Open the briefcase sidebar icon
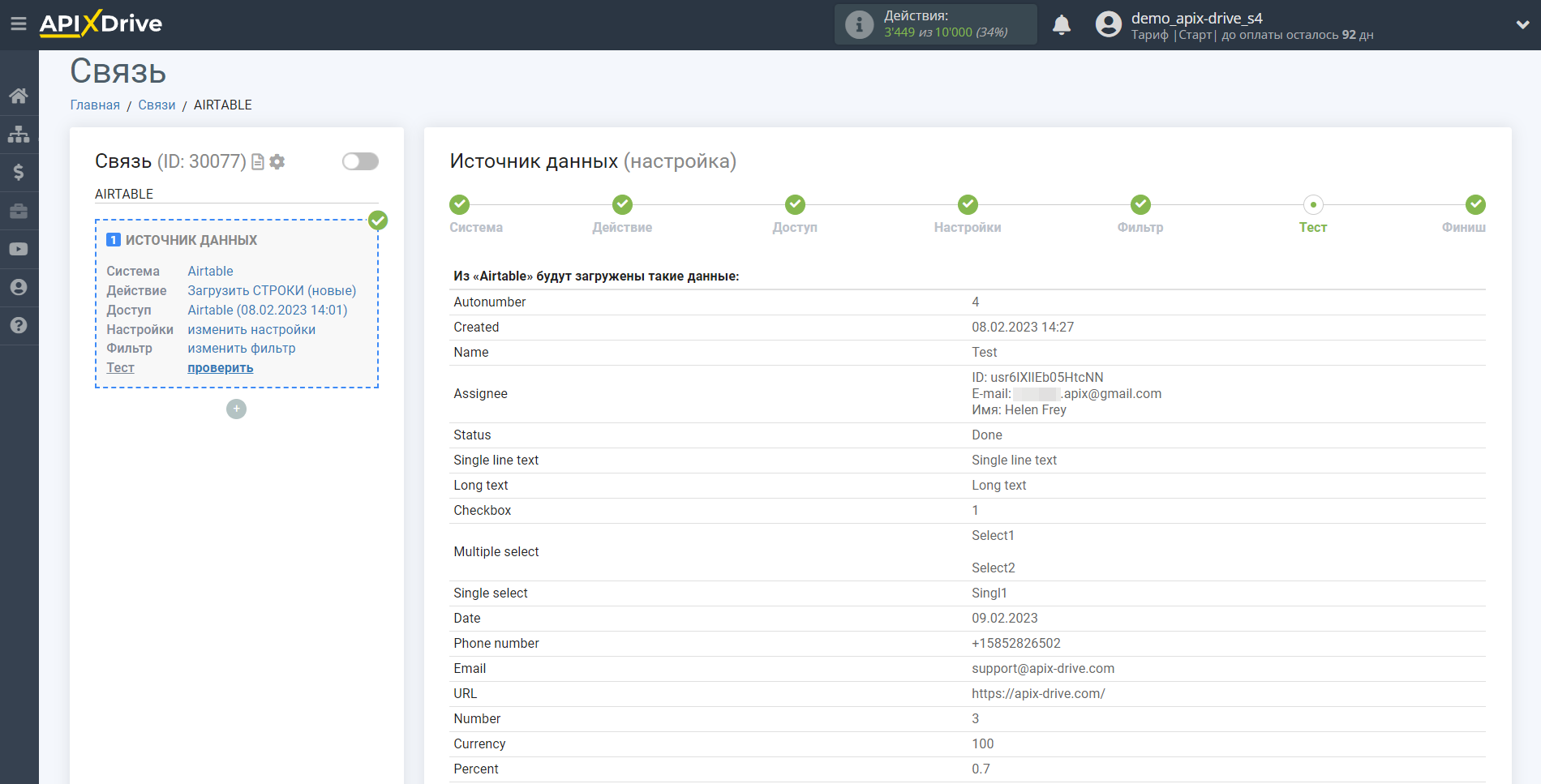This screenshot has width=1541, height=784. pos(19,211)
